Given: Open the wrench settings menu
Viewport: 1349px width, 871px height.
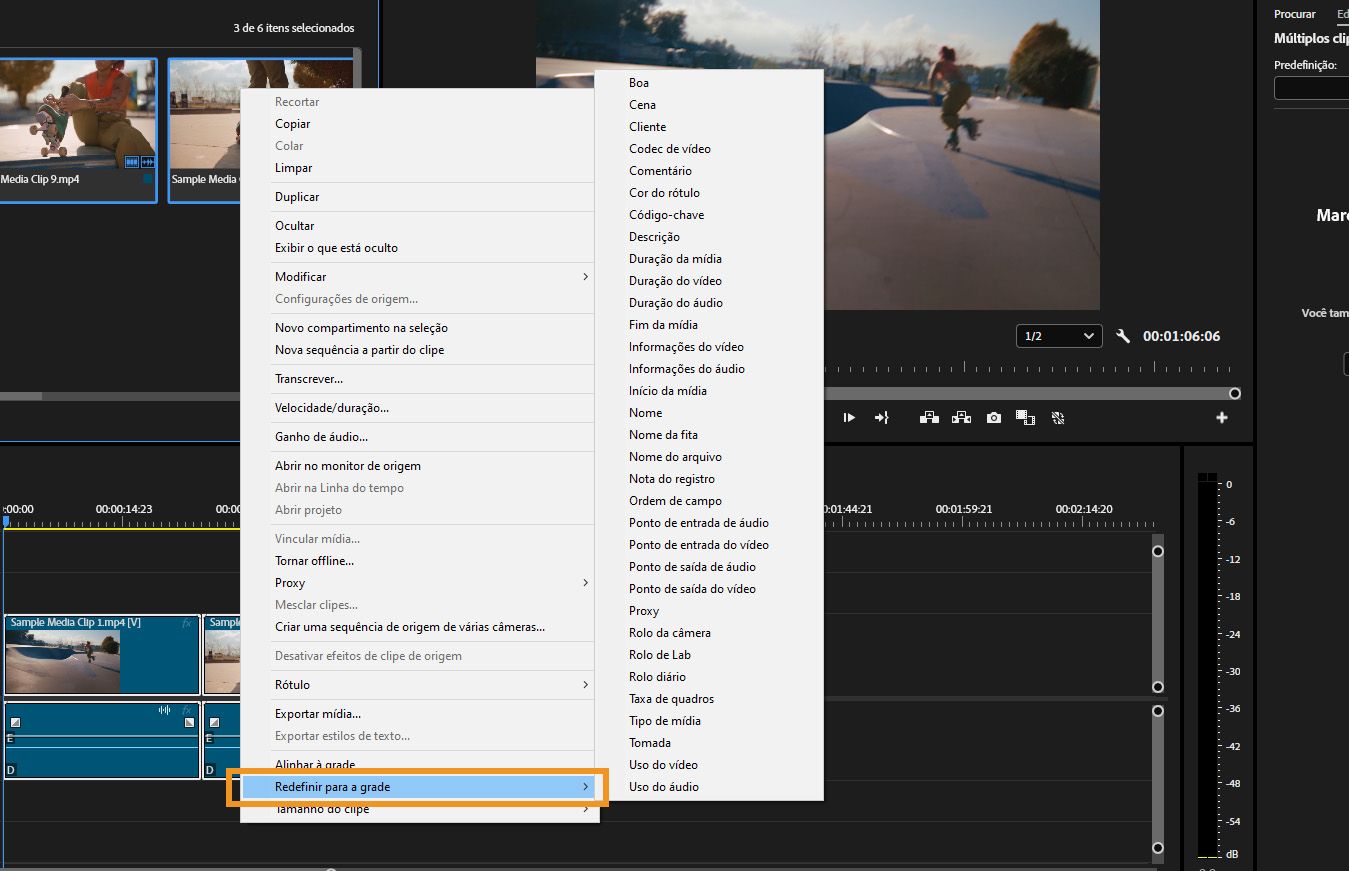Looking at the screenshot, I should click(1123, 337).
